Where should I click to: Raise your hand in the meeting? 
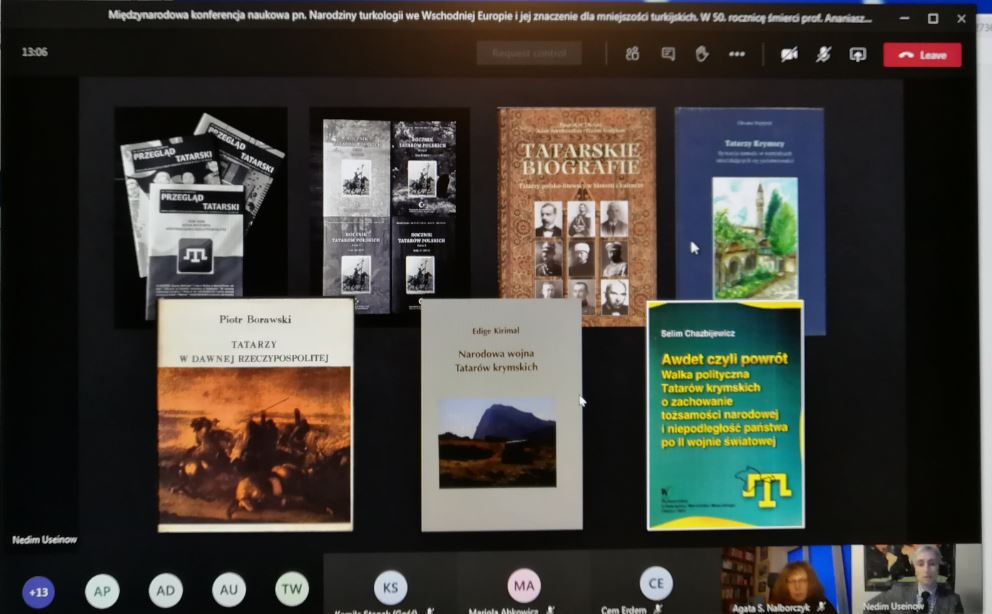point(702,54)
